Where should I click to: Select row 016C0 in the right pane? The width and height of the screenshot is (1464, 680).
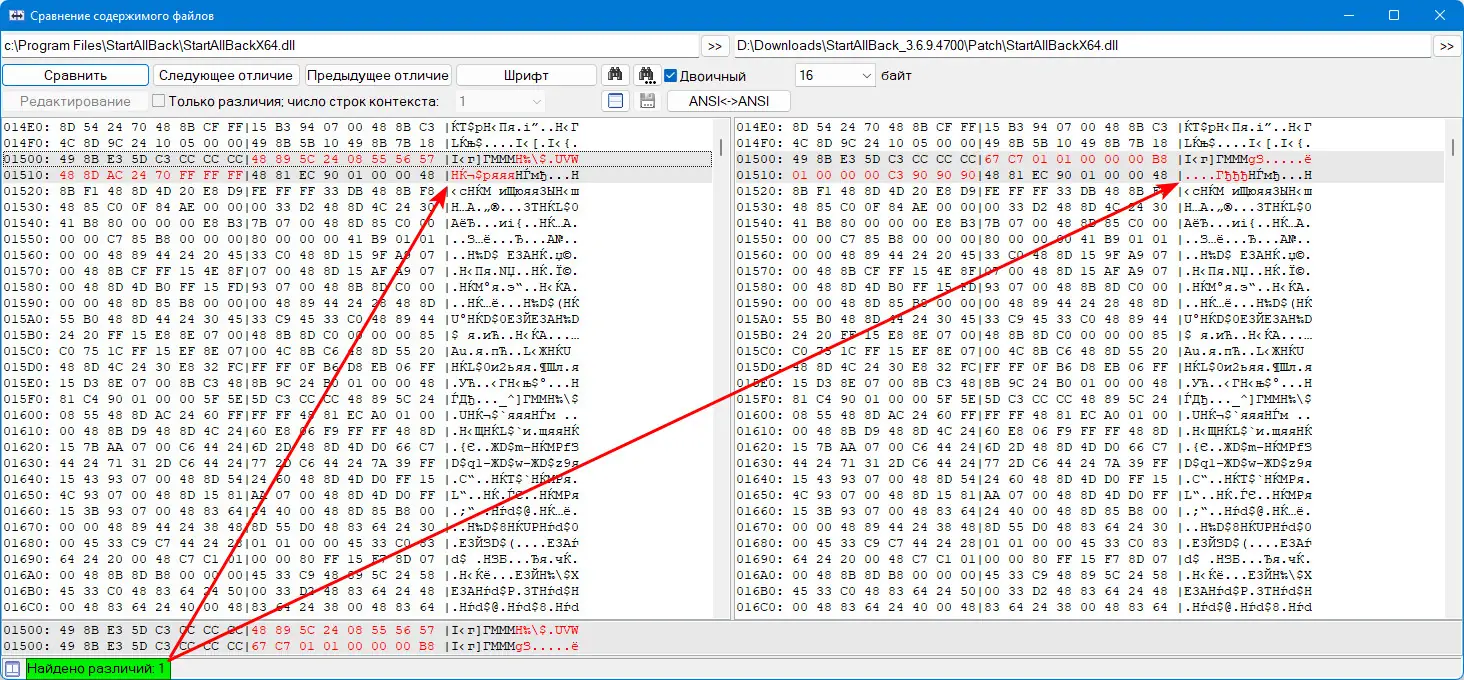(x=1090, y=607)
